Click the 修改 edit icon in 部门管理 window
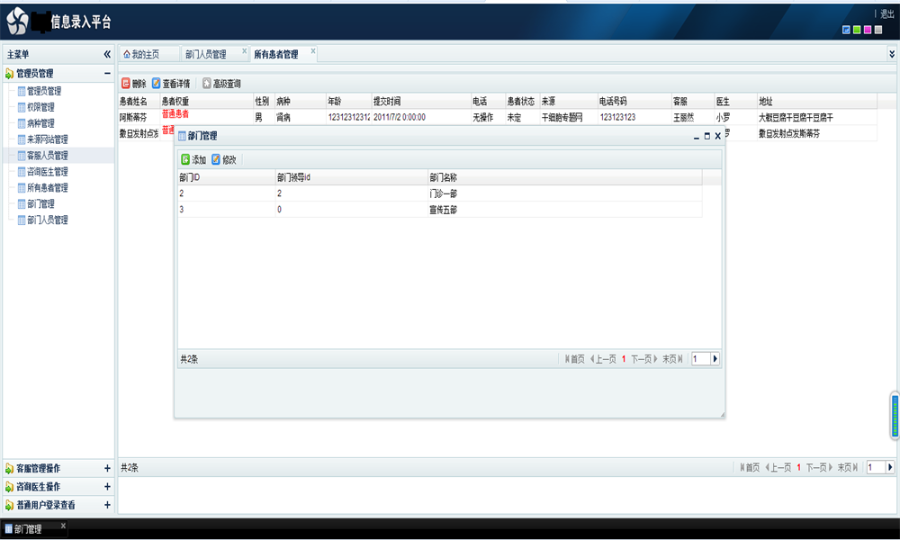This screenshot has height=540, width=900. click(216, 160)
